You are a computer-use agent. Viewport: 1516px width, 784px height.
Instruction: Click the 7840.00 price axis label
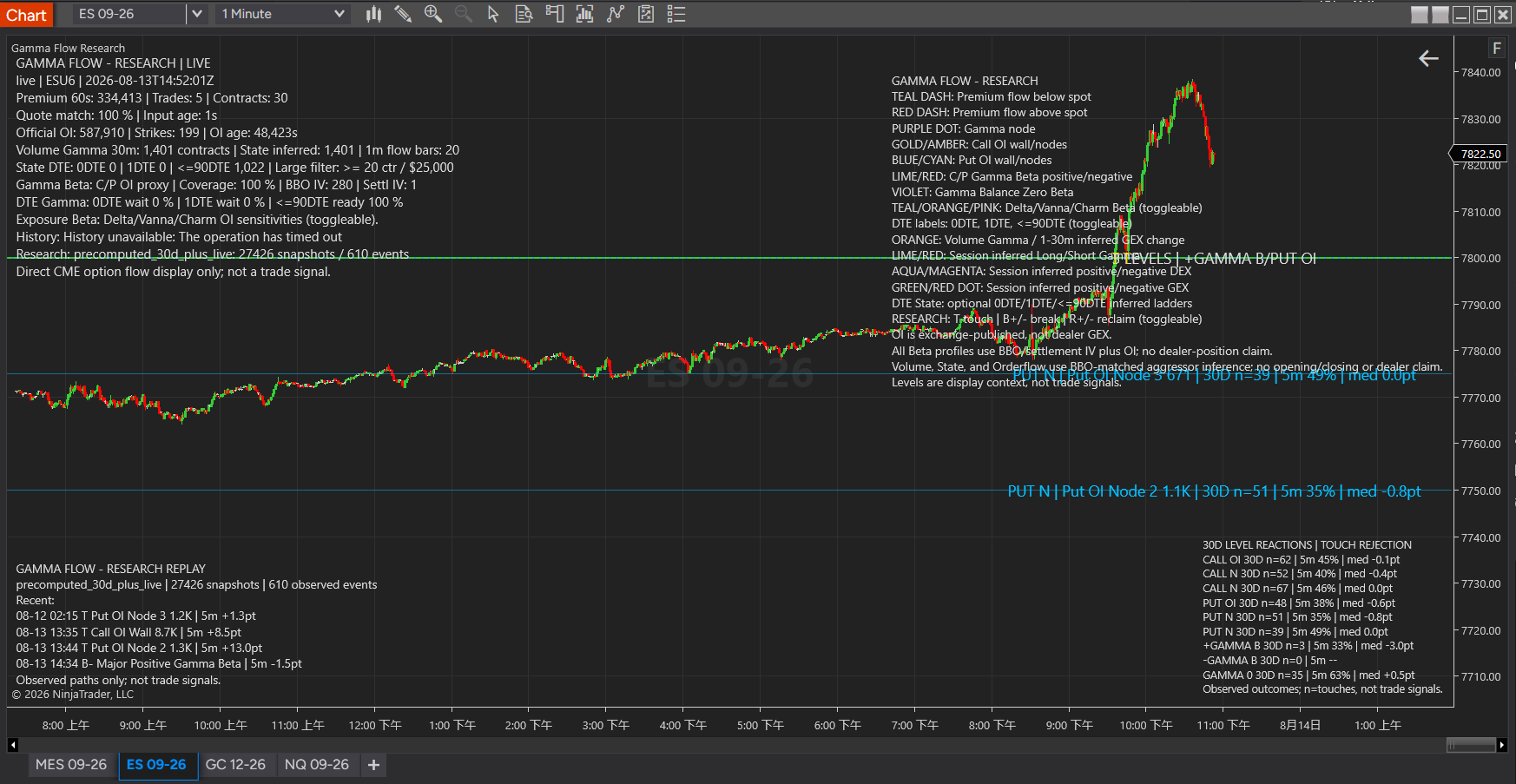tap(1480, 72)
